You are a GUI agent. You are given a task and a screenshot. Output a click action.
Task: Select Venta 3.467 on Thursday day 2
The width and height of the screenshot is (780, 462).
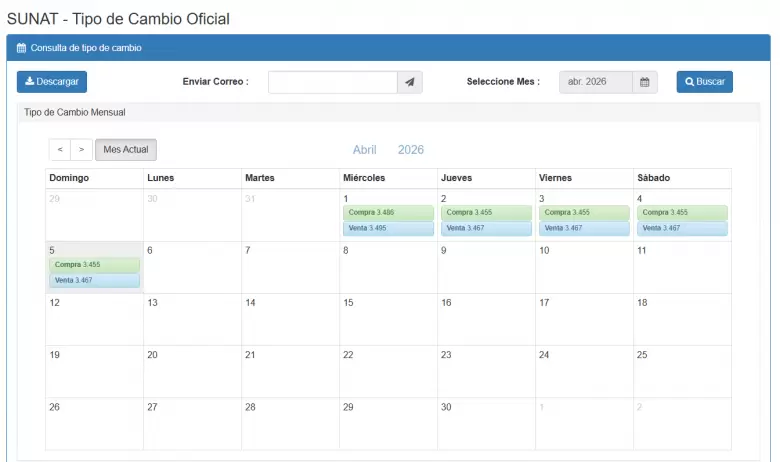[x=486, y=228]
